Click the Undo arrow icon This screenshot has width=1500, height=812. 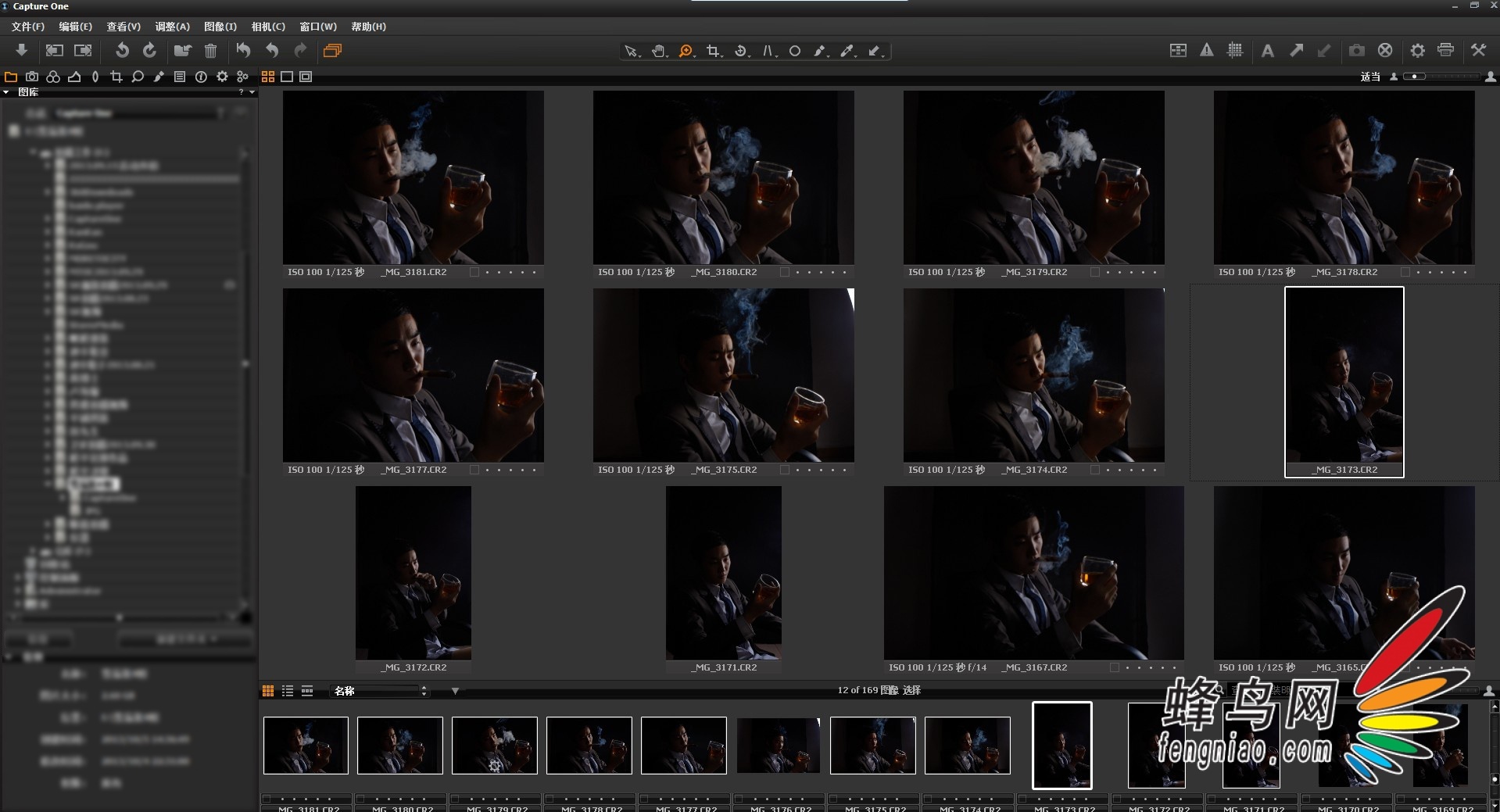click(272, 51)
